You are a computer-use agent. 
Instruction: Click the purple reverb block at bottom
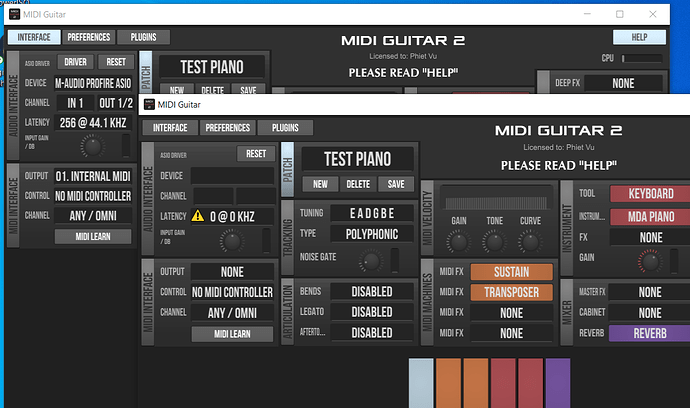pyautogui.click(x=558, y=383)
